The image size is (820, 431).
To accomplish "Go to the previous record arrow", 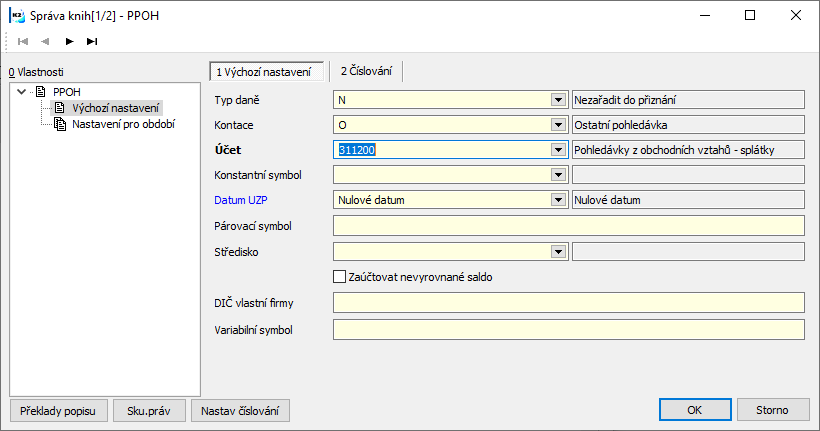I will 45,41.
